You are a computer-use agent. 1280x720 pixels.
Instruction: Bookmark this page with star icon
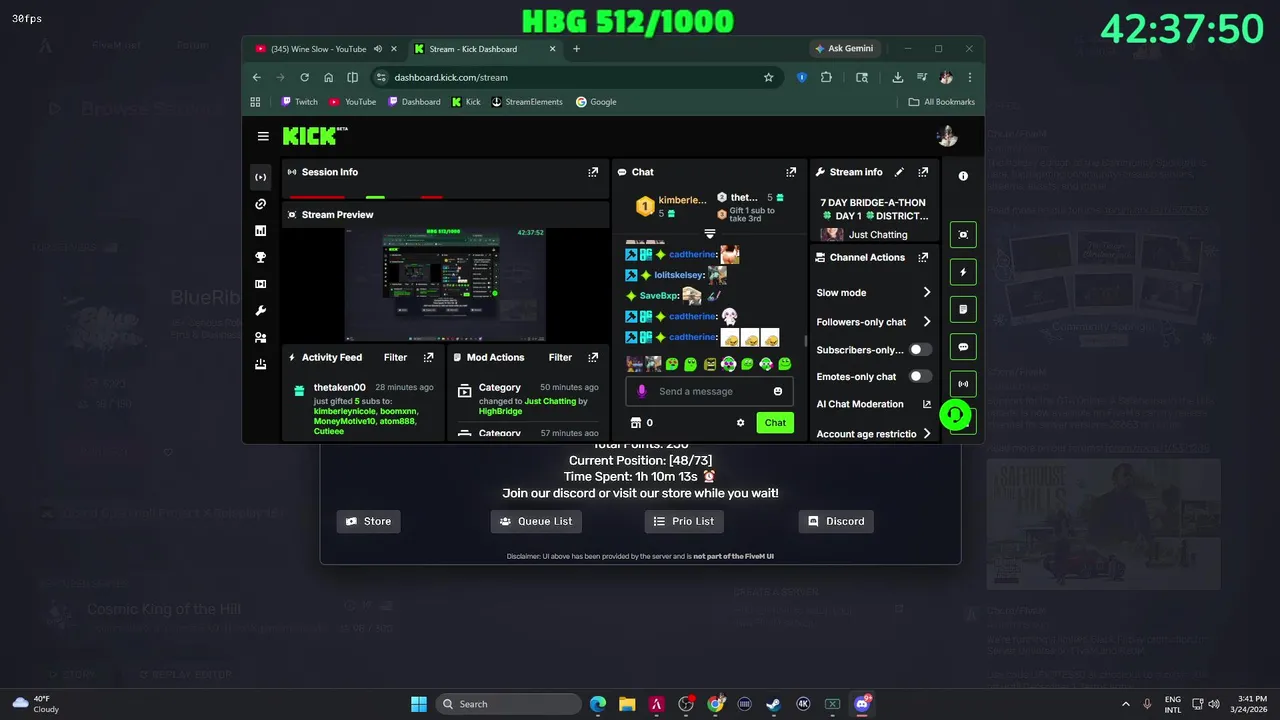pyautogui.click(x=768, y=77)
